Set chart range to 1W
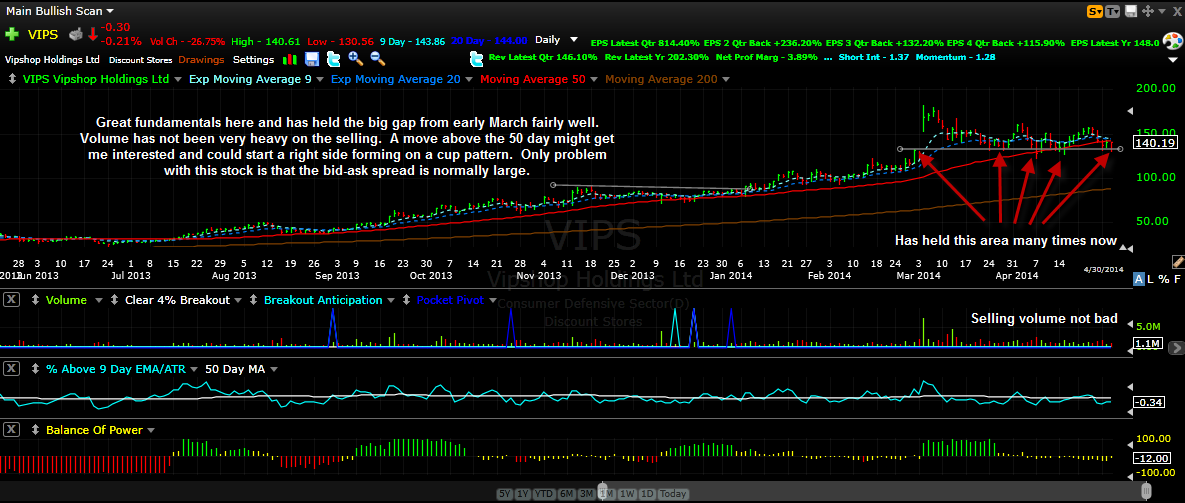 (627, 494)
